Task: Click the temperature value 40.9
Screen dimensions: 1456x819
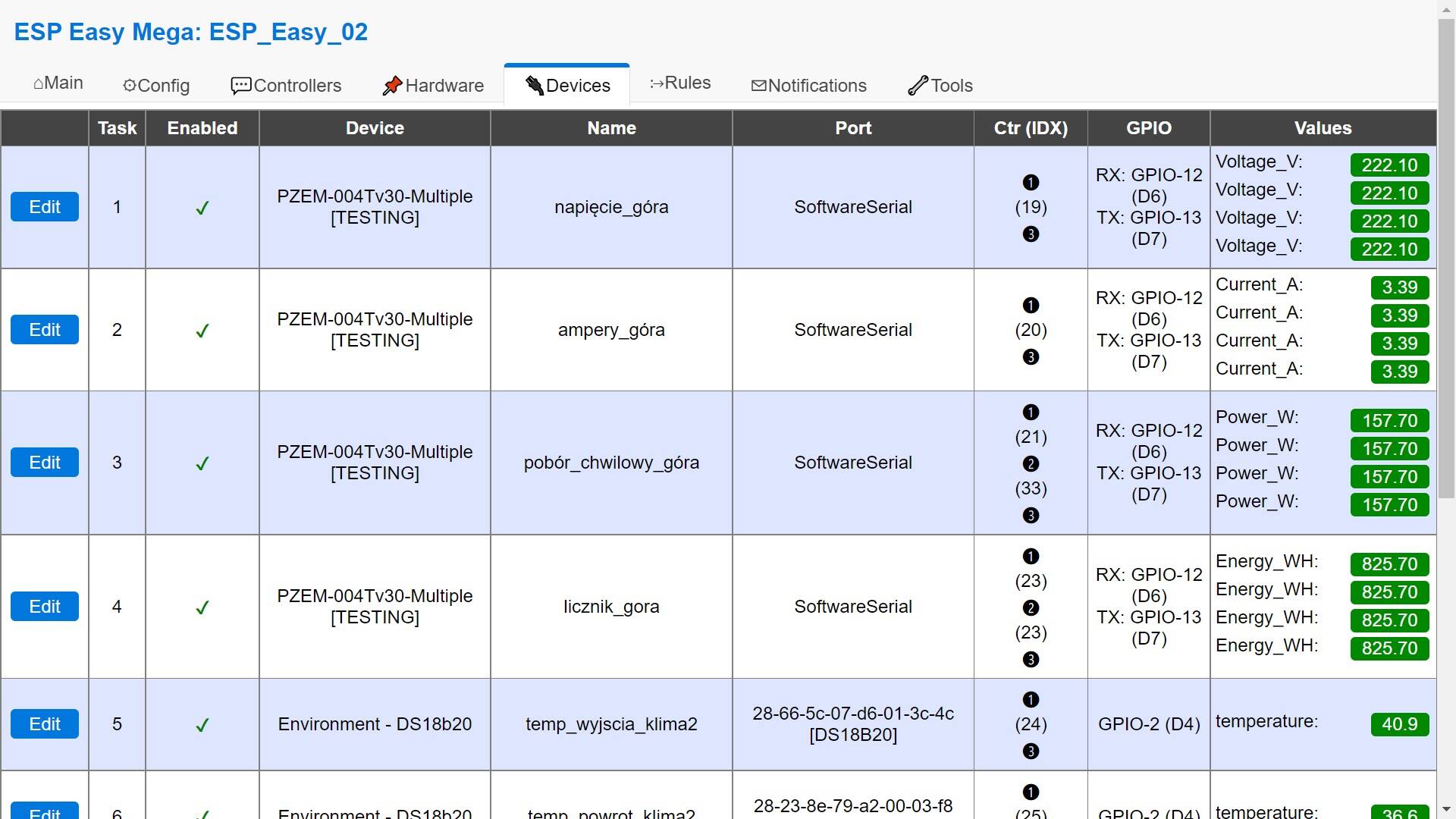Action: pyautogui.click(x=1399, y=724)
